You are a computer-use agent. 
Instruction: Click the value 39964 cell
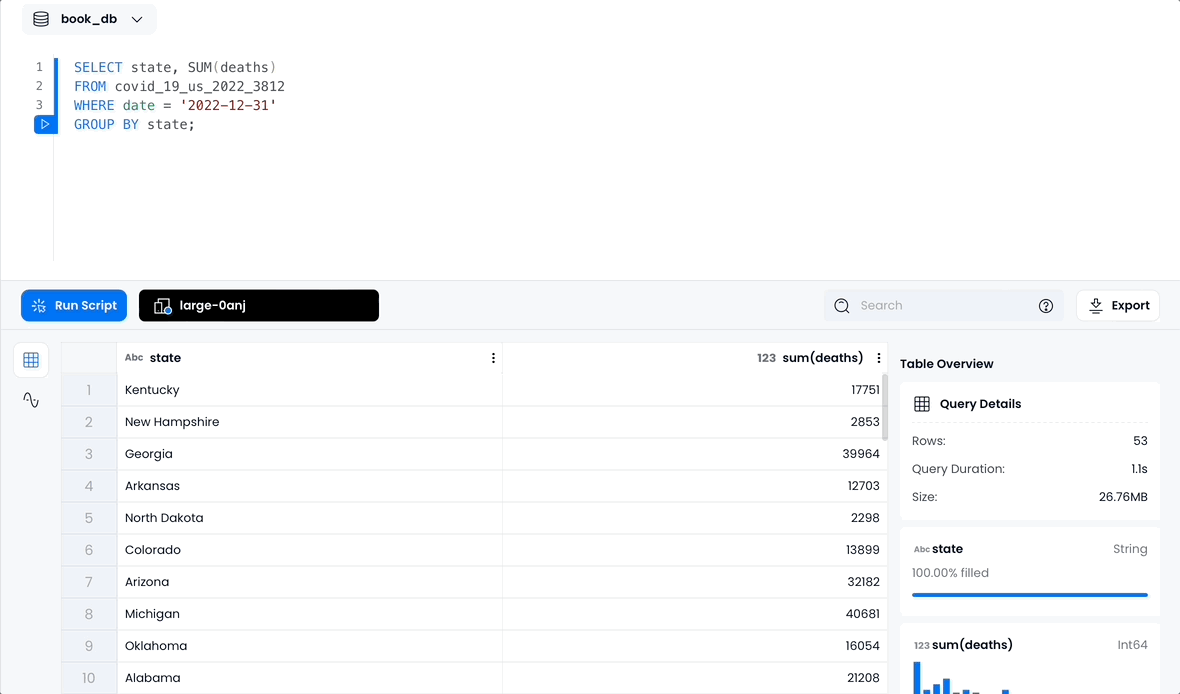[695, 454]
